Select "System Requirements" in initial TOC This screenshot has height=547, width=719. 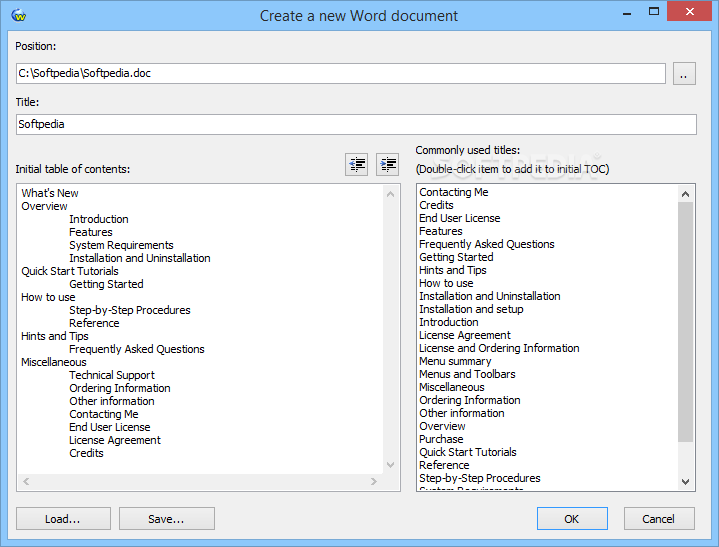[x=121, y=245]
